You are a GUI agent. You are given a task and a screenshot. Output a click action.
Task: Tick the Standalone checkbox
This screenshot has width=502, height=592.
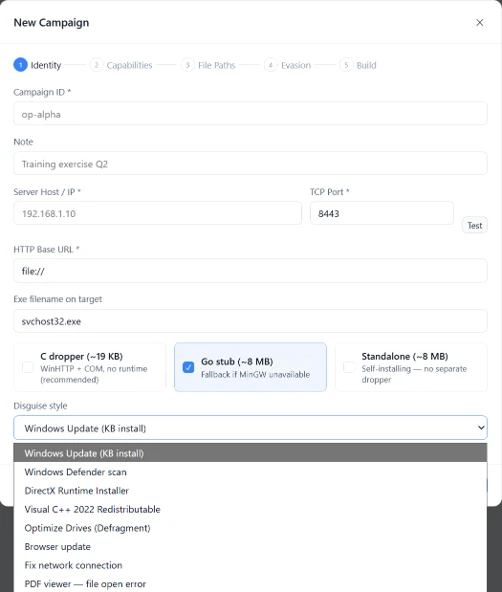tap(349, 367)
